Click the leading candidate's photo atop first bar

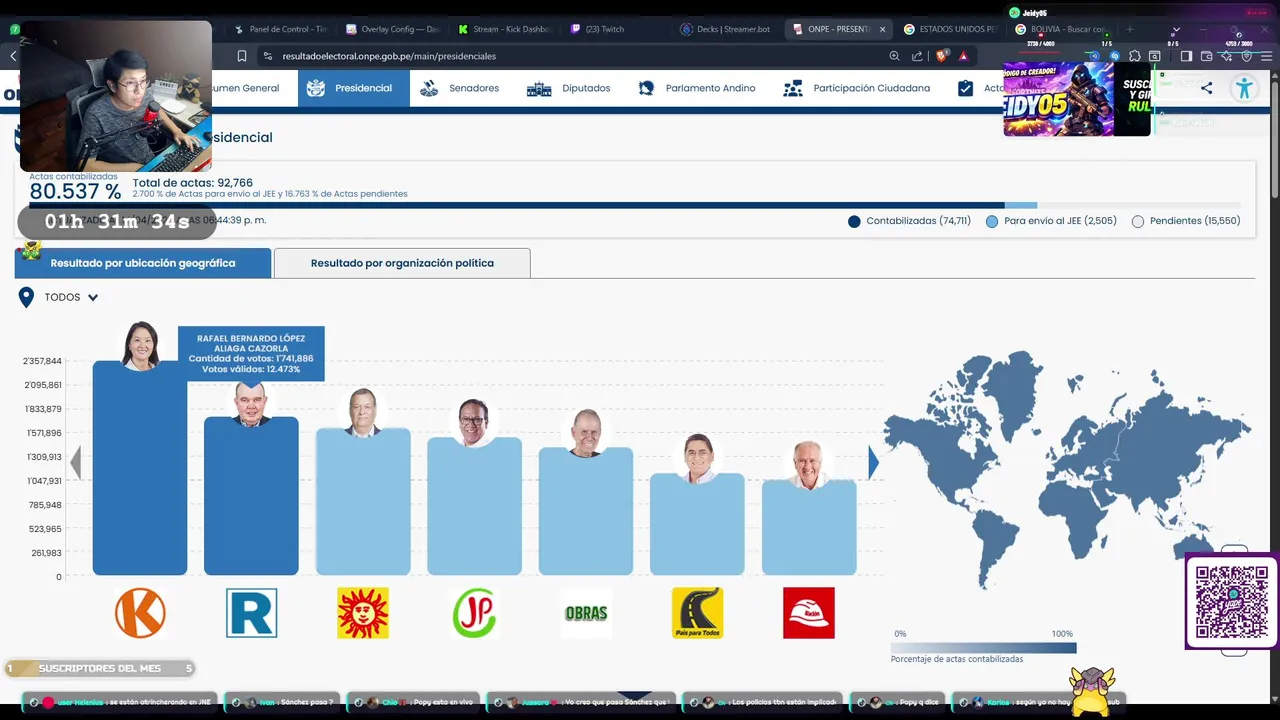click(x=140, y=345)
